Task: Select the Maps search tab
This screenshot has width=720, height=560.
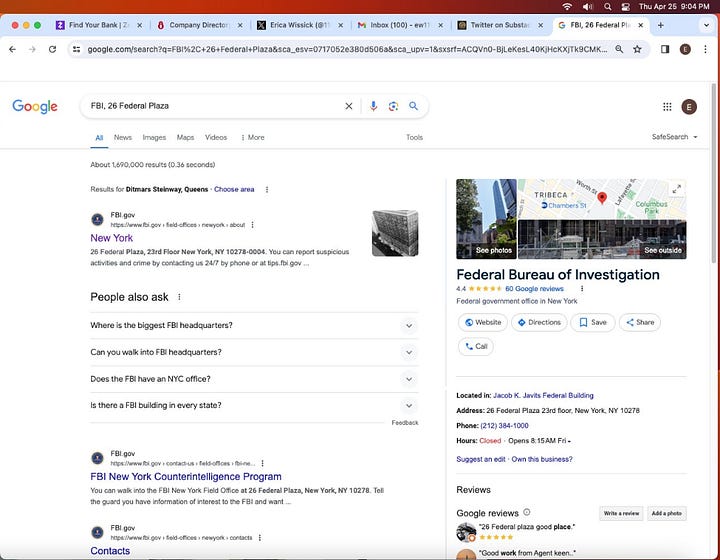Action: click(185, 137)
